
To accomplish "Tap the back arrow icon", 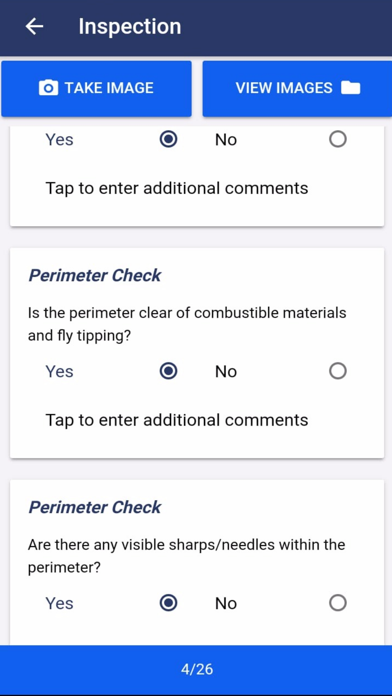I will (x=34, y=27).
